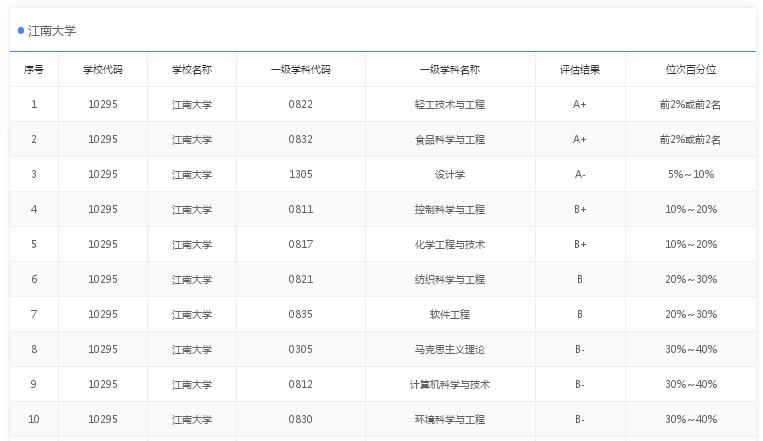Click 10%~20% in the 0811 row
Image resolution: width=763 pixels, height=441 pixels.
point(691,209)
